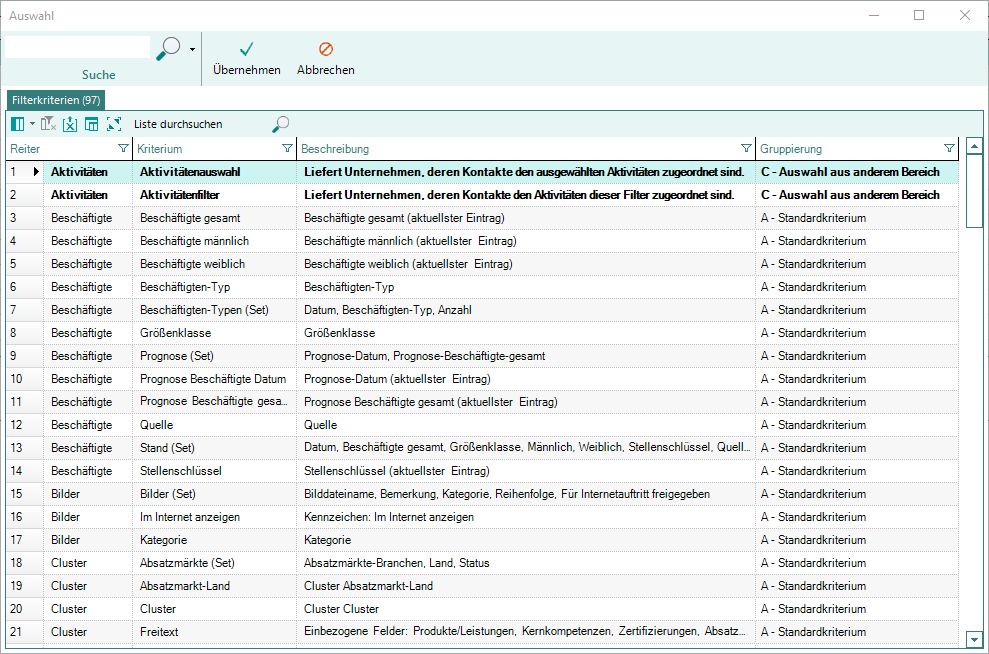This screenshot has width=989, height=654.
Task: Click in the Suche text field
Action: tap(77, 47)
